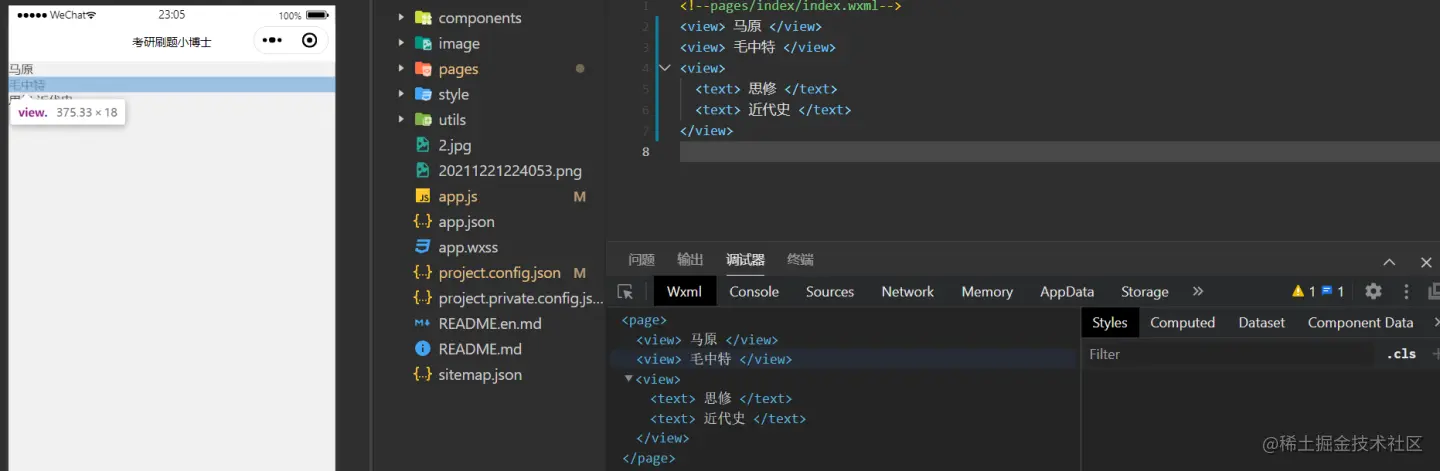
Task: Click the empty editor line 8
Action: pos(1060,151)
